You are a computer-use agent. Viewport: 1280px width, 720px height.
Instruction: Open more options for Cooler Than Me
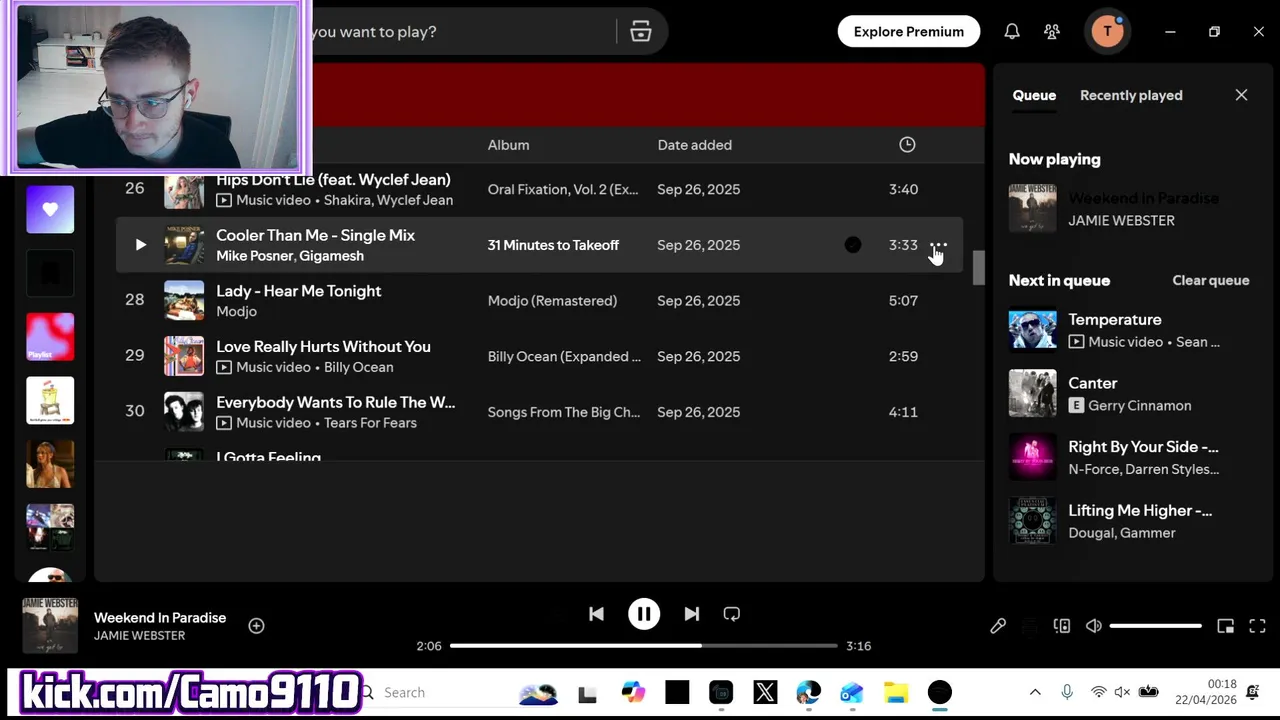(938, 245)
